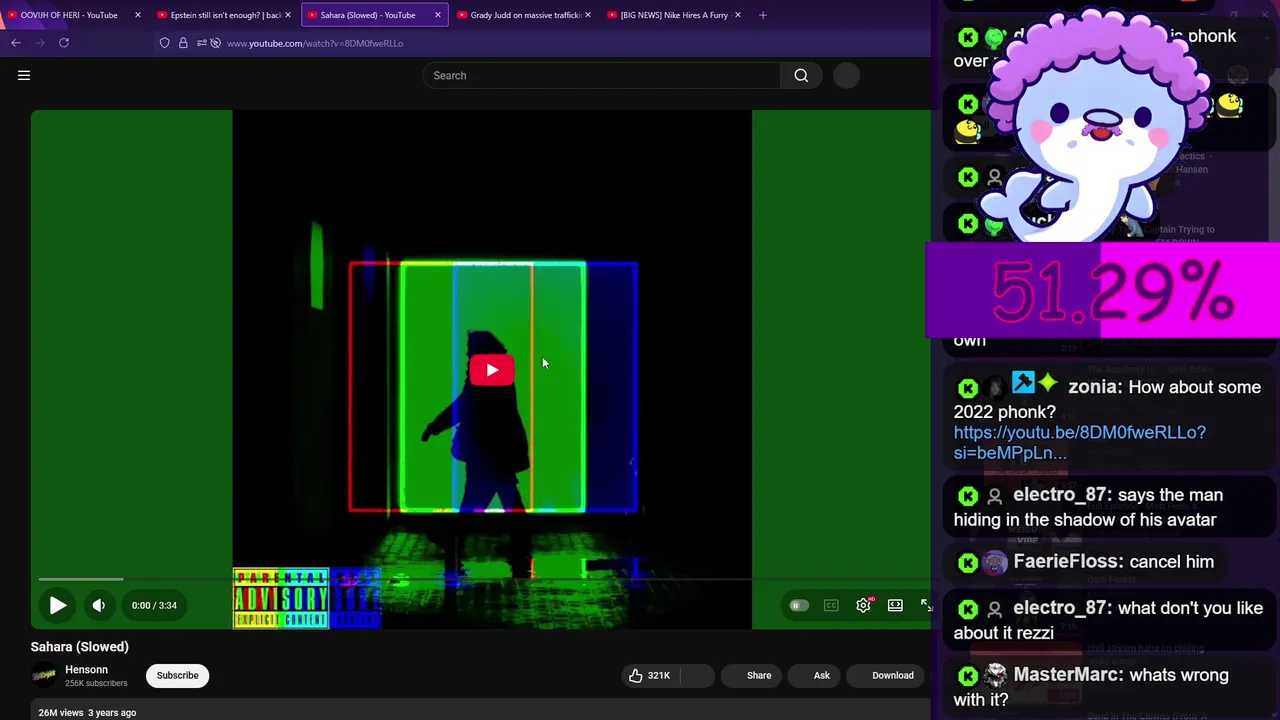Image resolution: width=1280 pixels, height=720 pixels.
Task: Click the permissions icon in the address bar
Action: coord(201,43)
